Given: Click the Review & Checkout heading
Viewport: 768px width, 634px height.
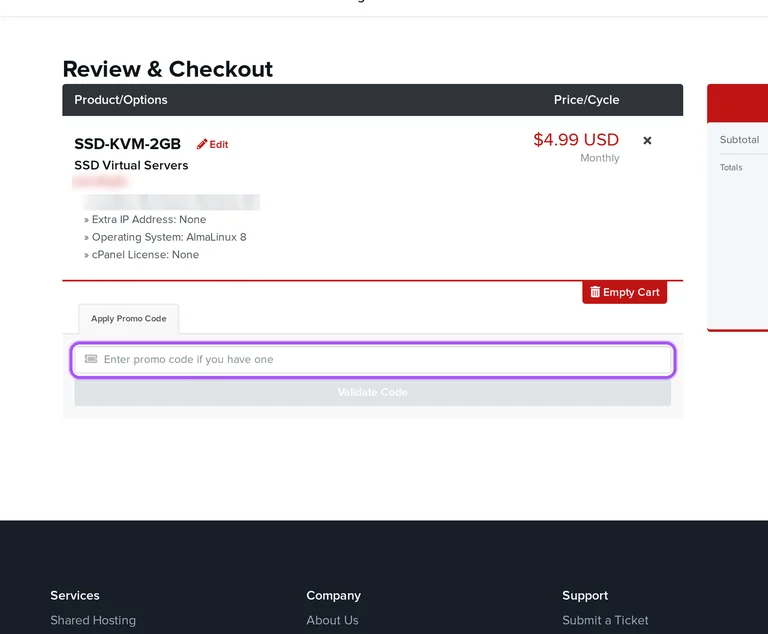Looking at the screenshot, I should [168, 69].
